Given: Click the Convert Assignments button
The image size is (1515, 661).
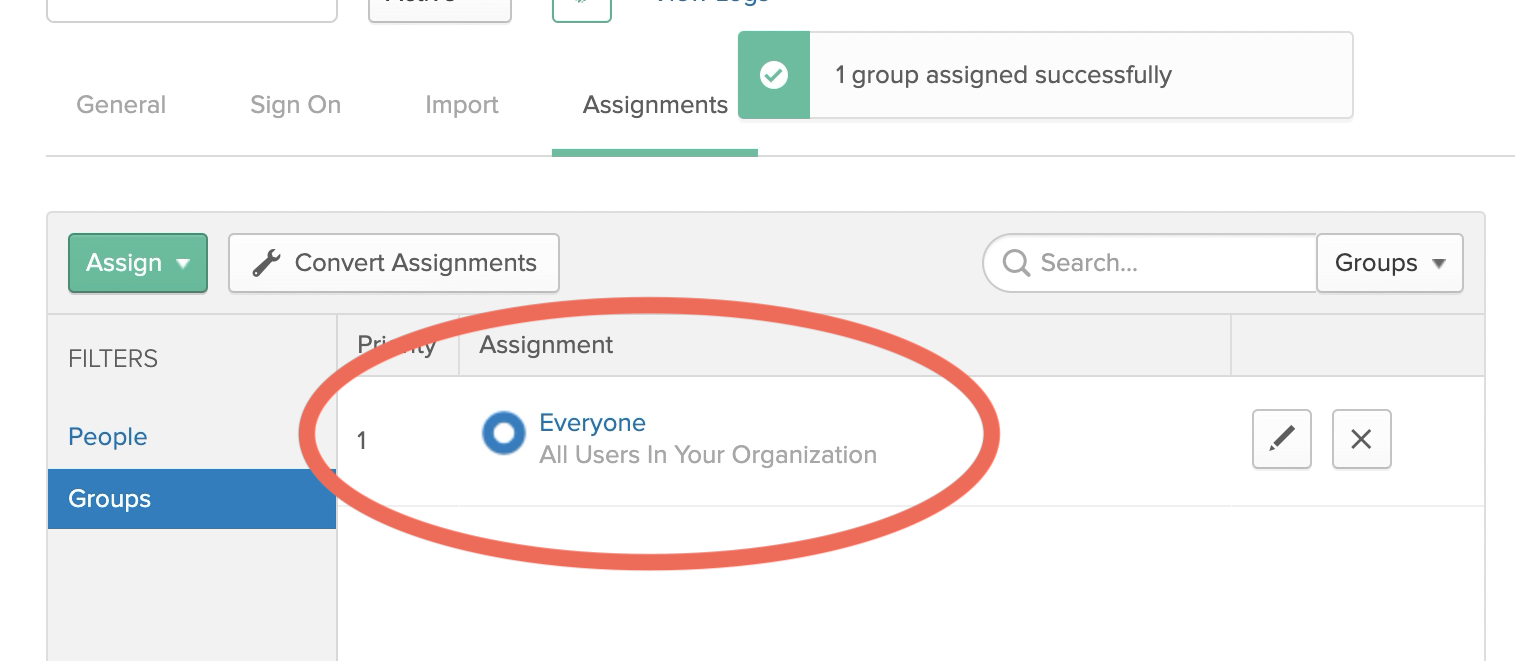Looking at the screenshot, I should point(393,262).
